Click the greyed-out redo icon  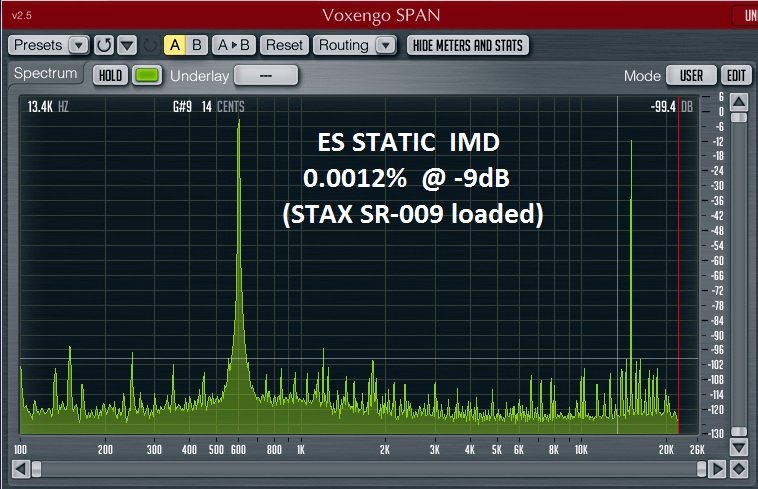click(150, 45)
